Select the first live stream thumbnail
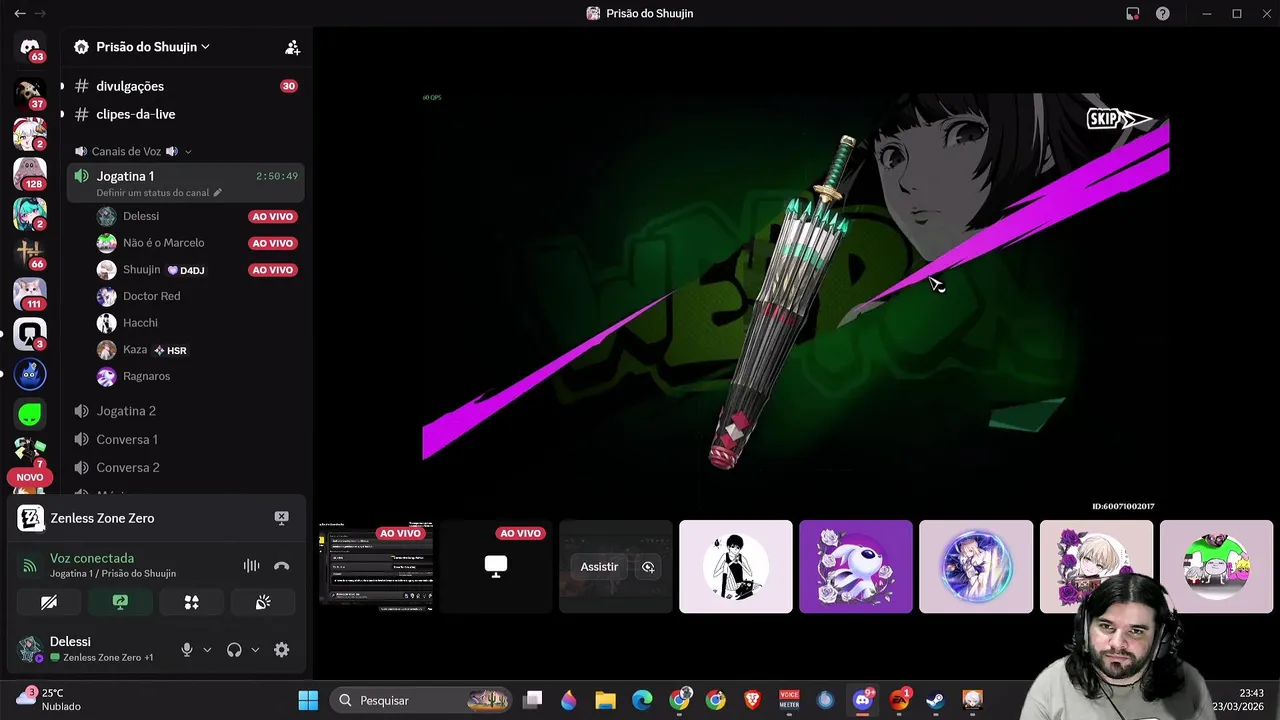This screenshot has width=1280, height=720. (x=376, y=566)
